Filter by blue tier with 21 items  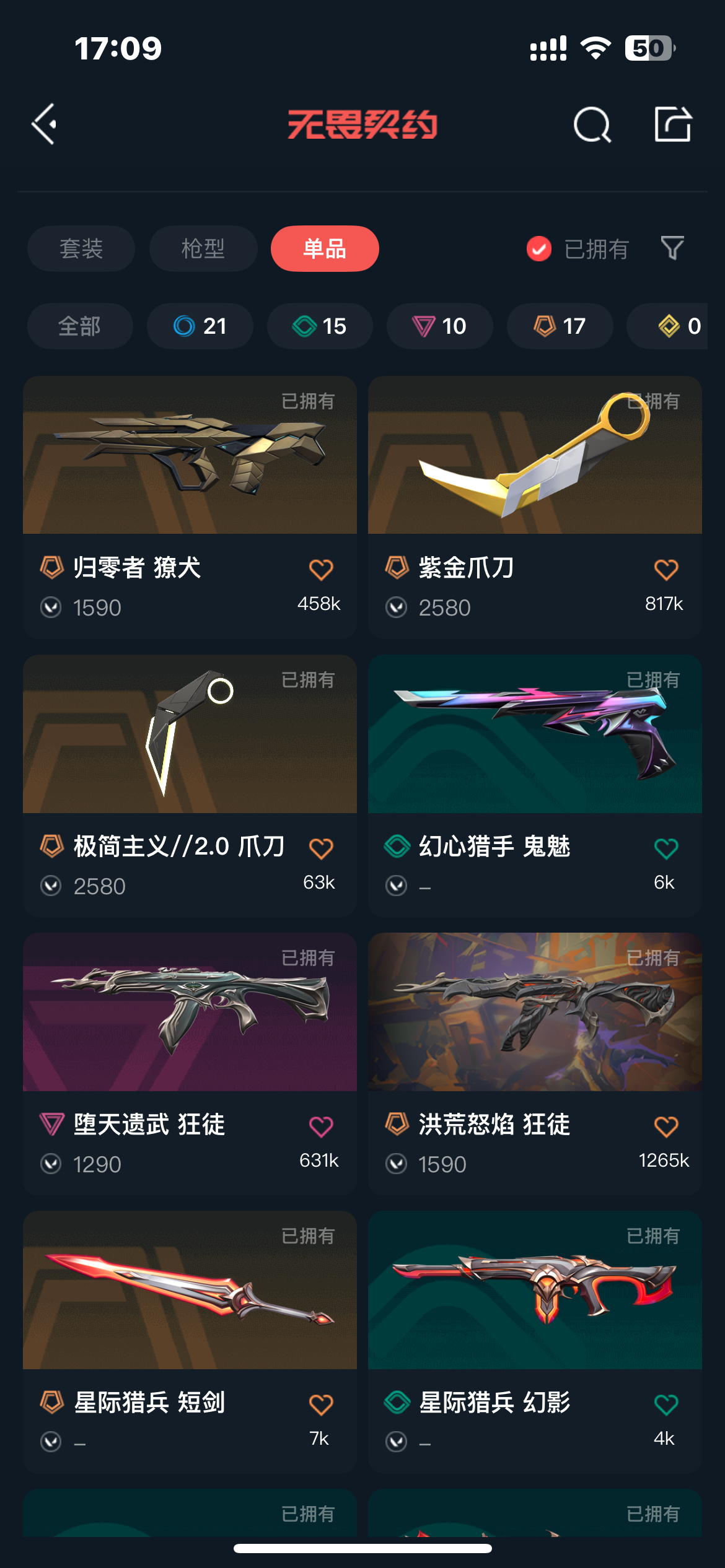[200, 326]
